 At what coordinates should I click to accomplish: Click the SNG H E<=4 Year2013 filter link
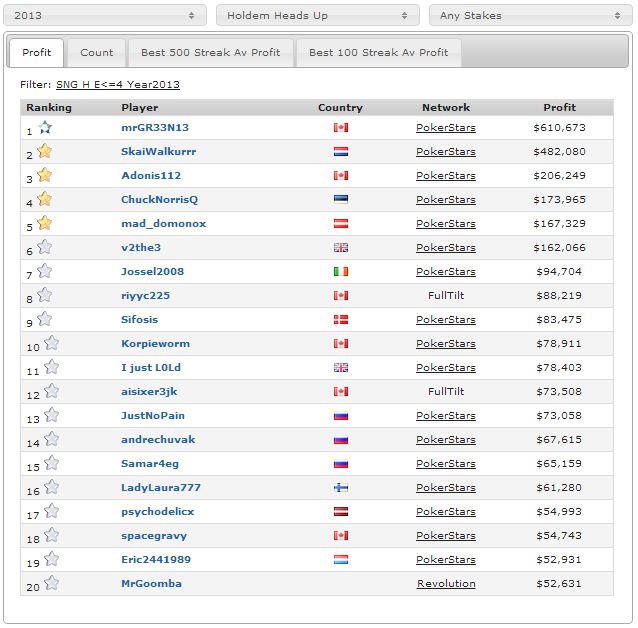(x=118, y=84)
